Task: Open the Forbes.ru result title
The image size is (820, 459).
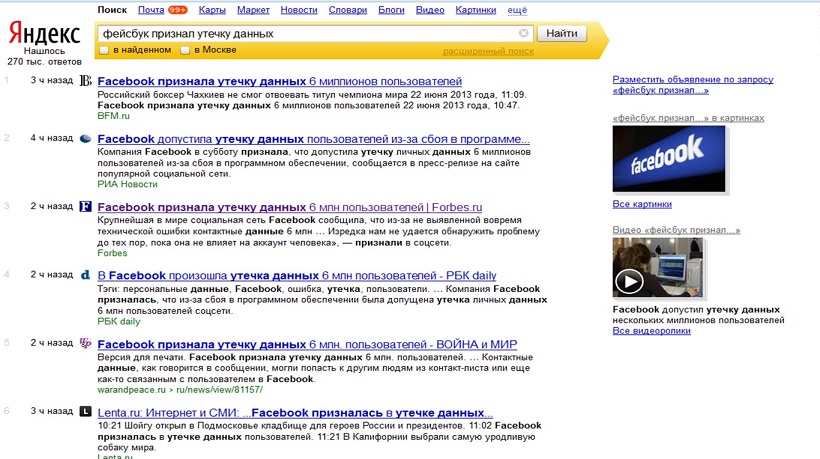Action: click(290, 207)
